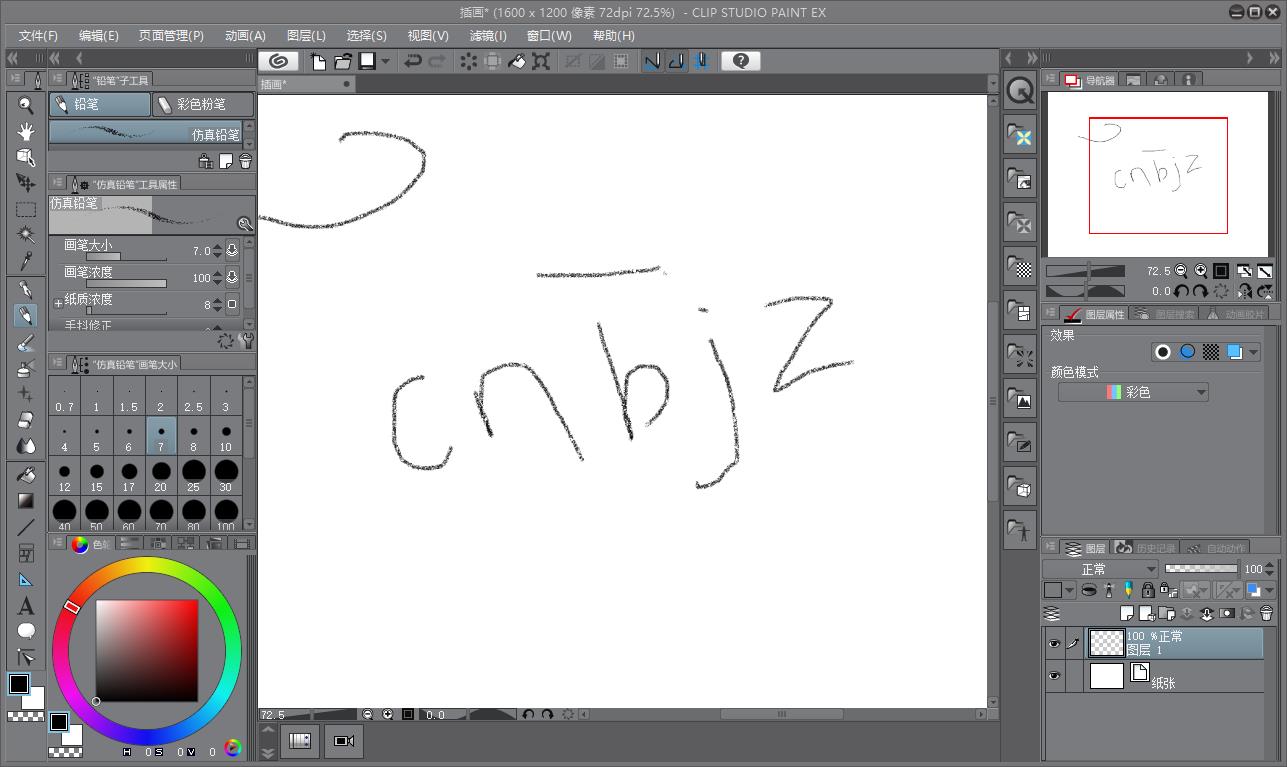Image resolution: width=1287 pixels, height=767 pixels.
Task: Click the Delete Layer trash icon
Action: click(x=1266, y=614)
